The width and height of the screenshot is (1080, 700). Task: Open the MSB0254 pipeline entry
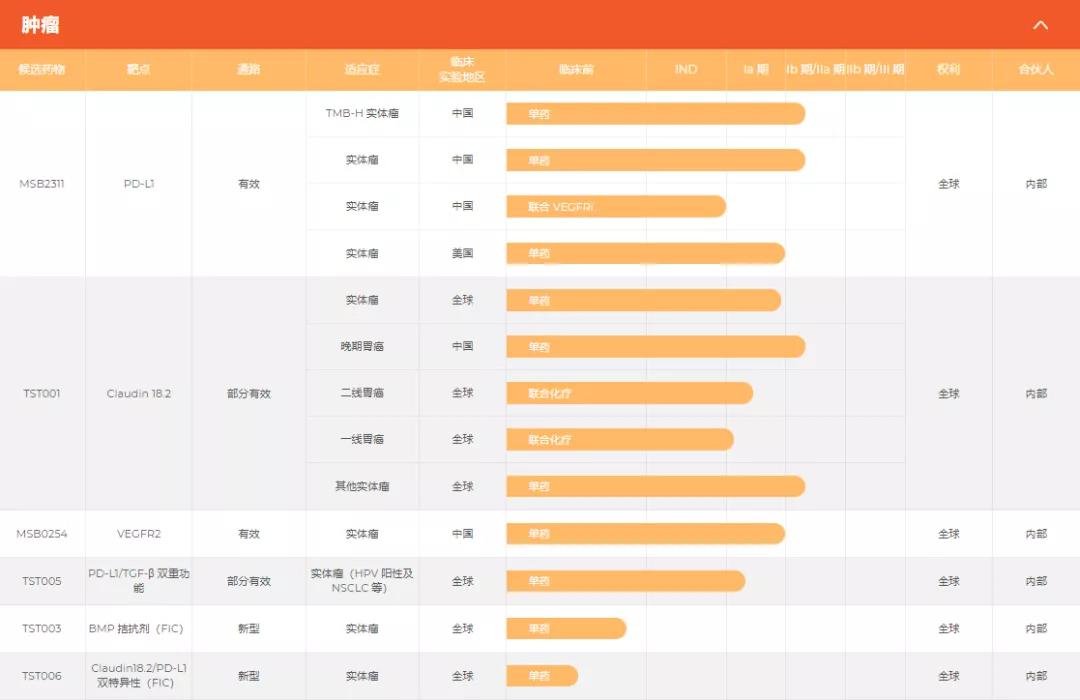click(x=42, y=534)
